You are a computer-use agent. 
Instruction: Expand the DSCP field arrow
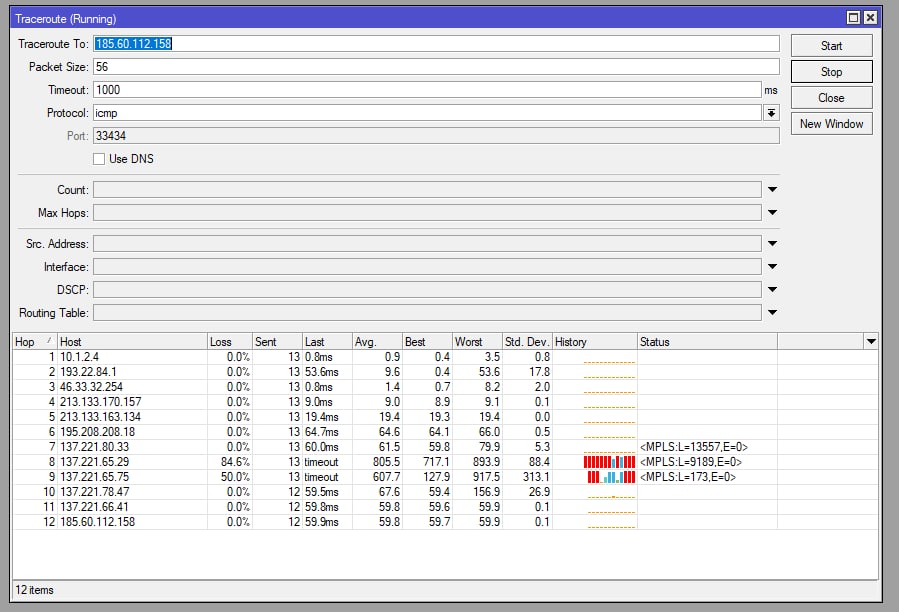[772, 289]
